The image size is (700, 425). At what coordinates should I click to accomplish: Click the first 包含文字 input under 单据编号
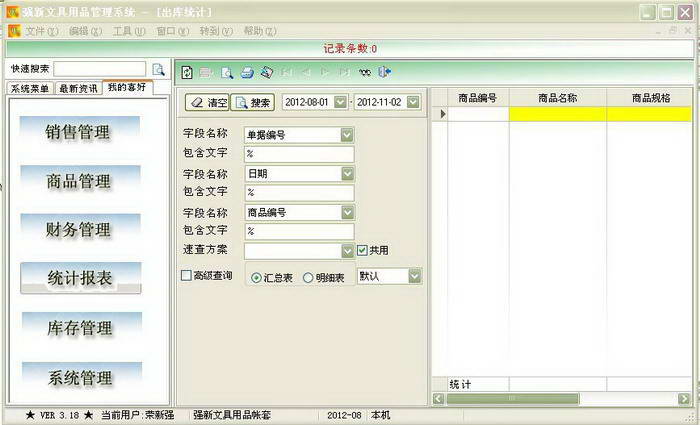click(x=299, y=154)
